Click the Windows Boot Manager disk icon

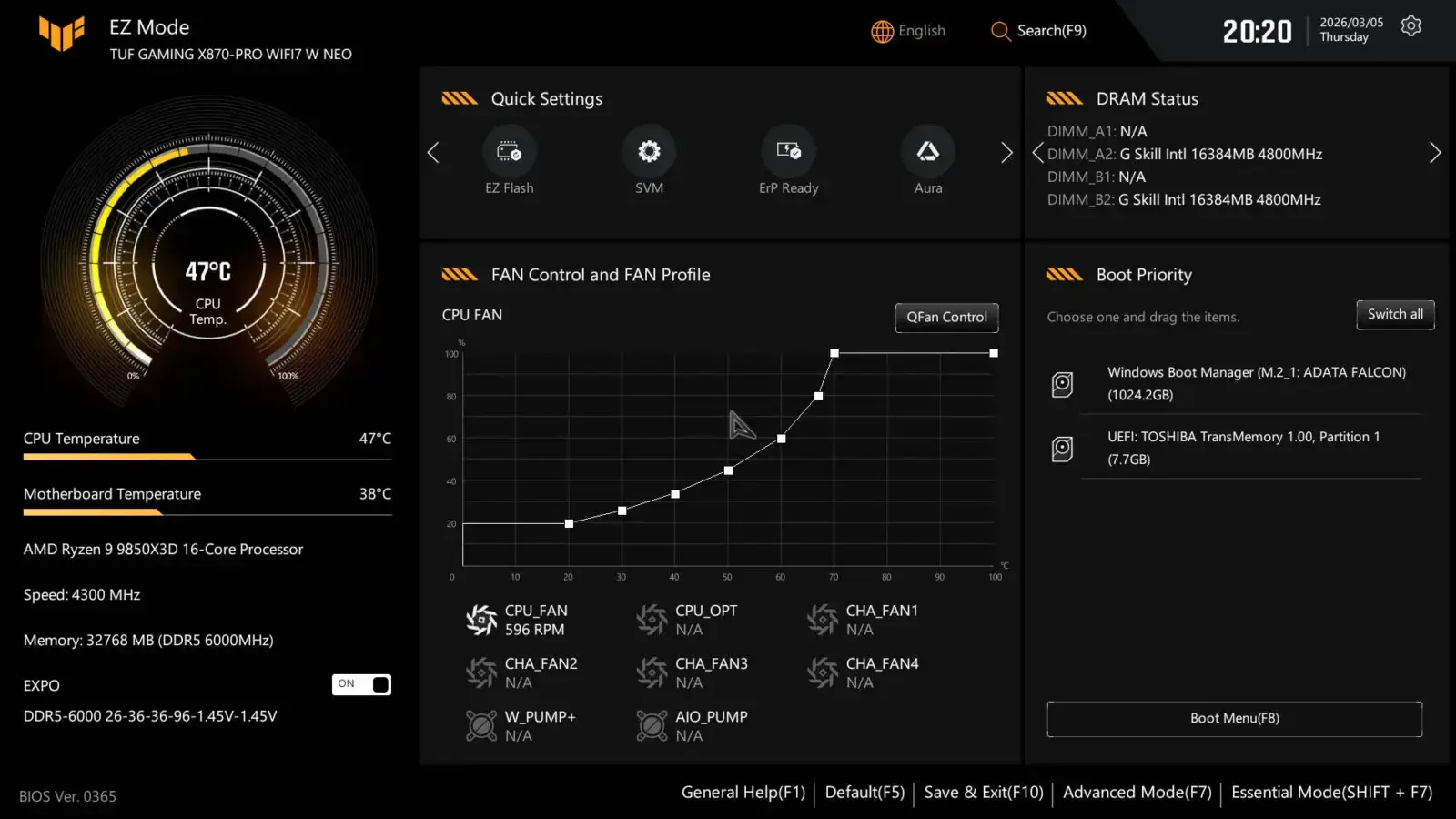pyautogui.click(x=1062, y=384)
